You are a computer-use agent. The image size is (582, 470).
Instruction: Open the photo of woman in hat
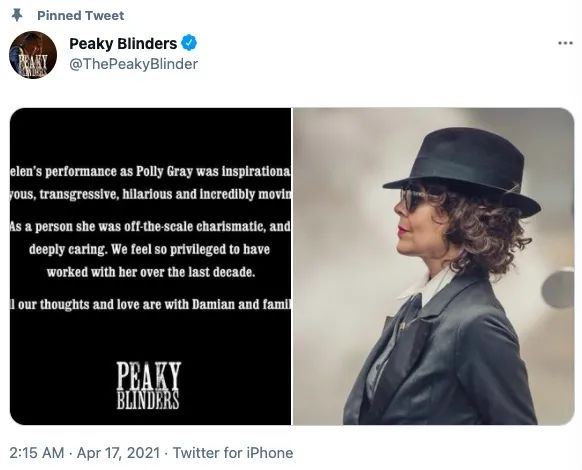pyautogui.click(x=434, y=266)
